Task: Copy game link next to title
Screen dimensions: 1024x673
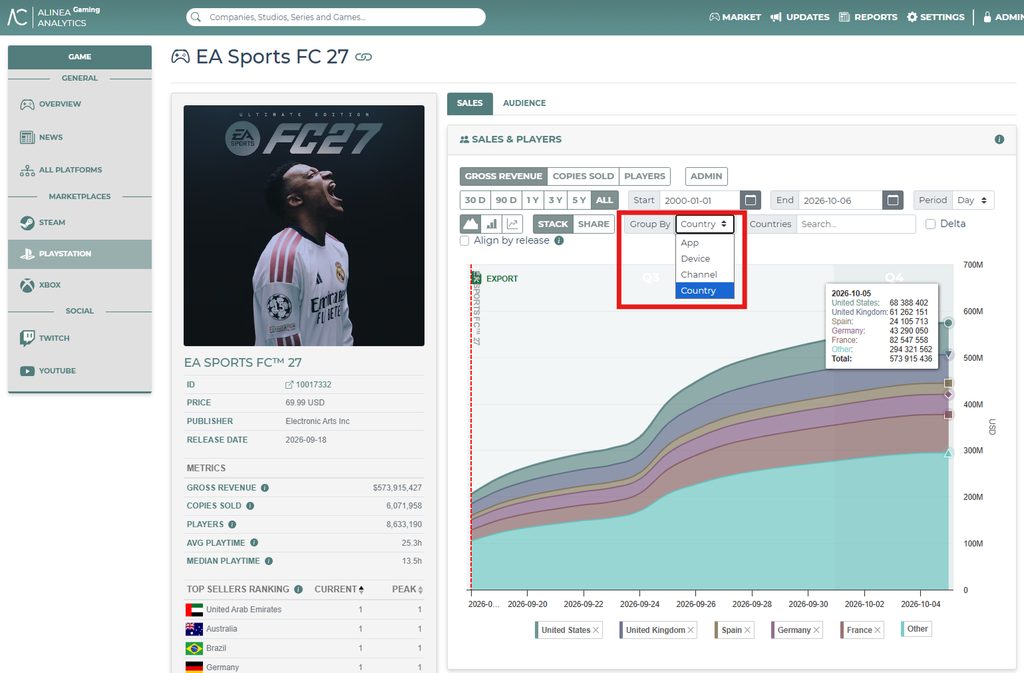Action: pyautogui.click(x=364, y=57)
